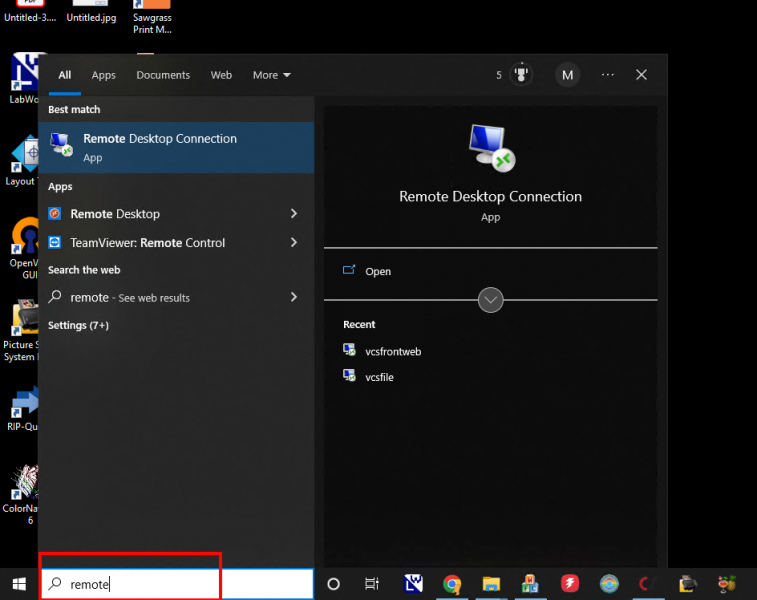Click Open for Remote Desktop Connection

pos(378,271)
